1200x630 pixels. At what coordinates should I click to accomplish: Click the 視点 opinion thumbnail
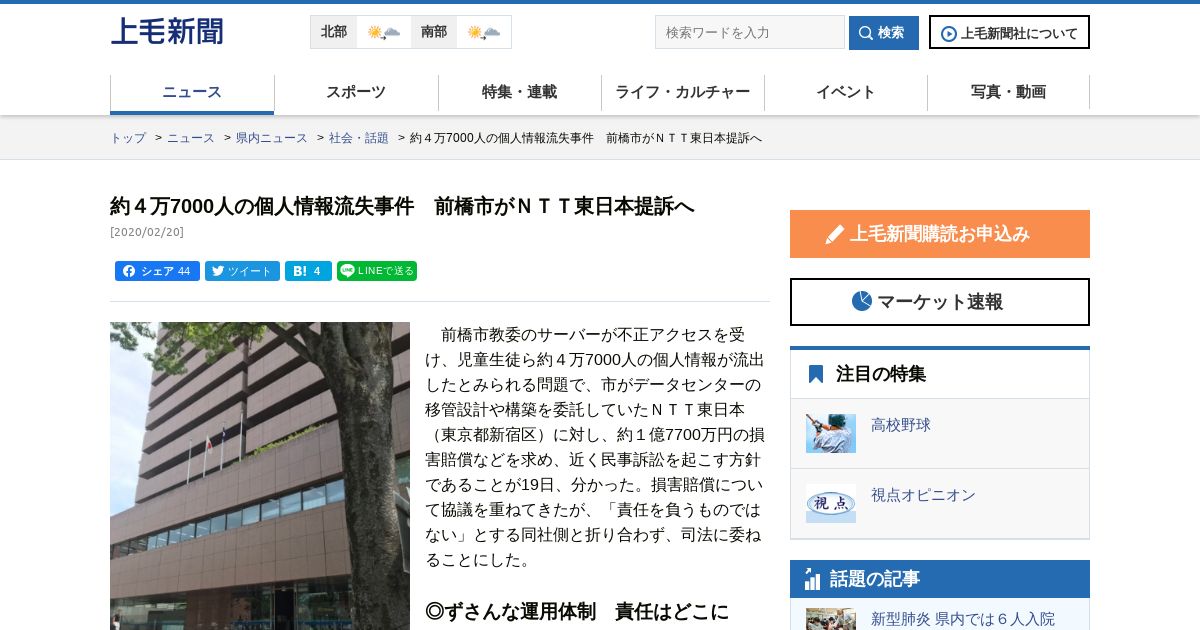click(831, 503)
